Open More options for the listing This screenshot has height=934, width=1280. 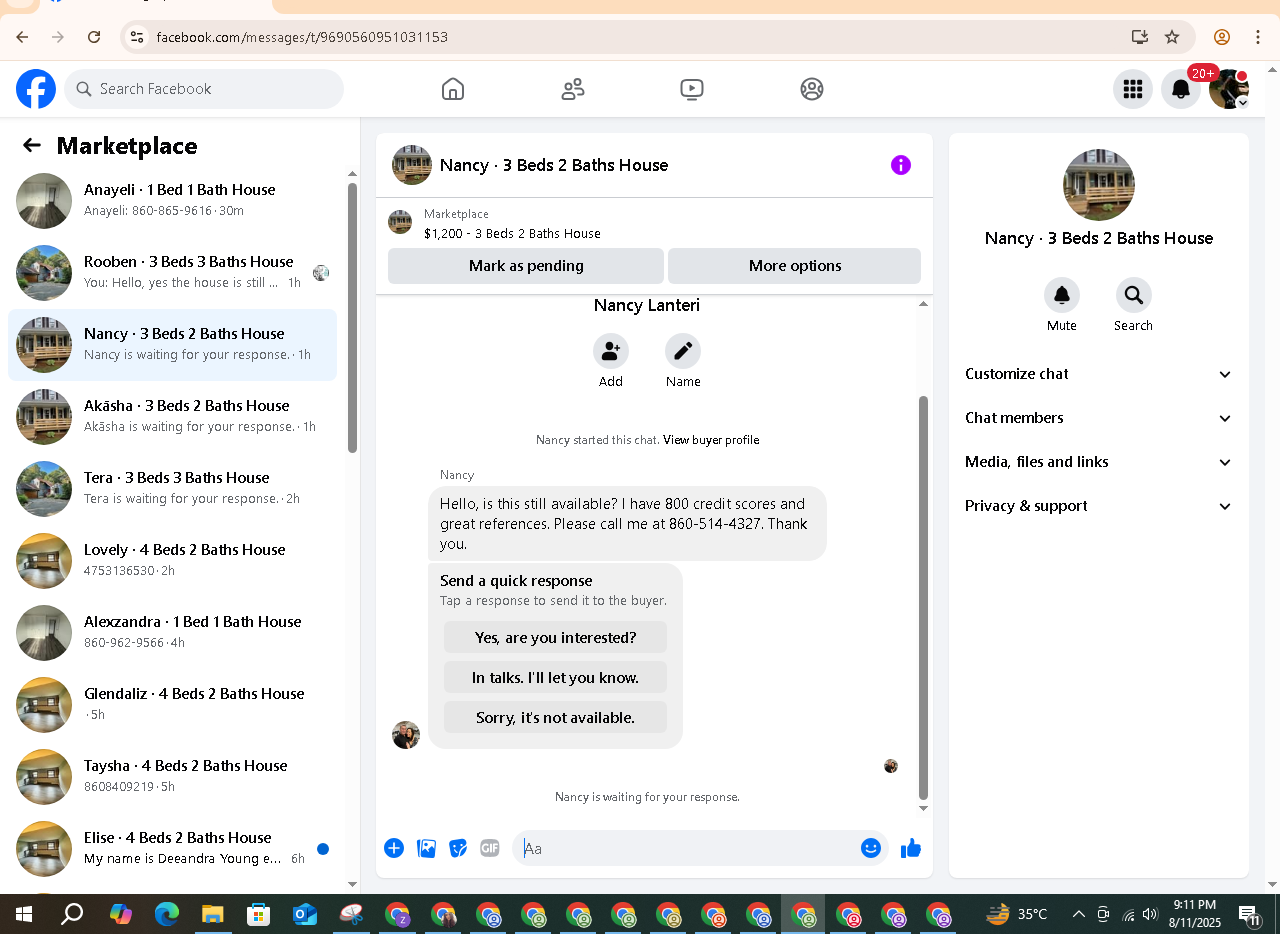[x=794, y=266]
